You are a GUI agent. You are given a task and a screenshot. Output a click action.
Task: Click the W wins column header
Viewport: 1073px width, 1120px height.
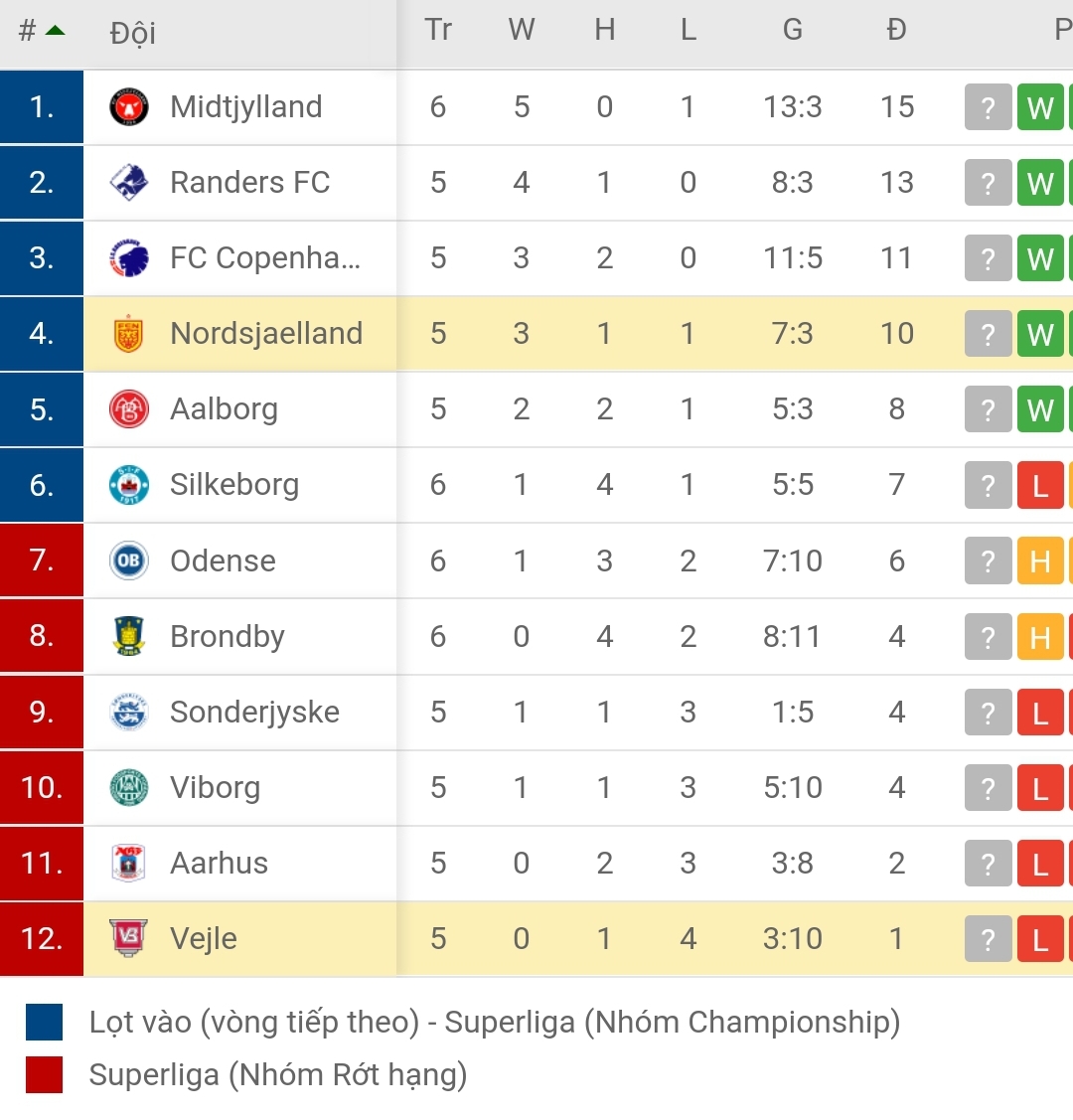pyautogui.click(x=522, y=31)
